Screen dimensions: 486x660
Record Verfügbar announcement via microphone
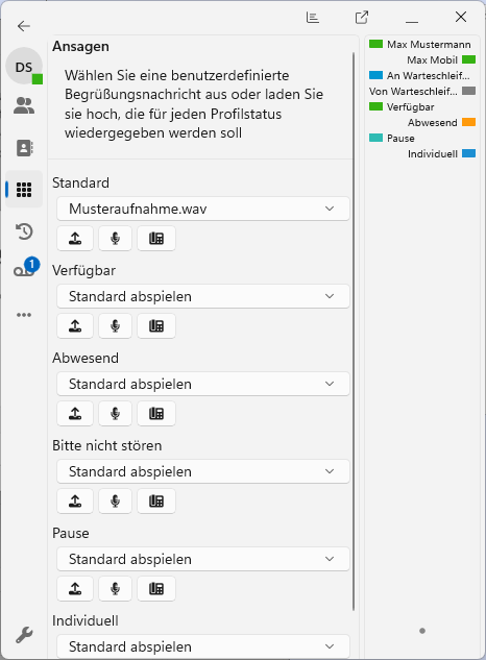(115, 326)
